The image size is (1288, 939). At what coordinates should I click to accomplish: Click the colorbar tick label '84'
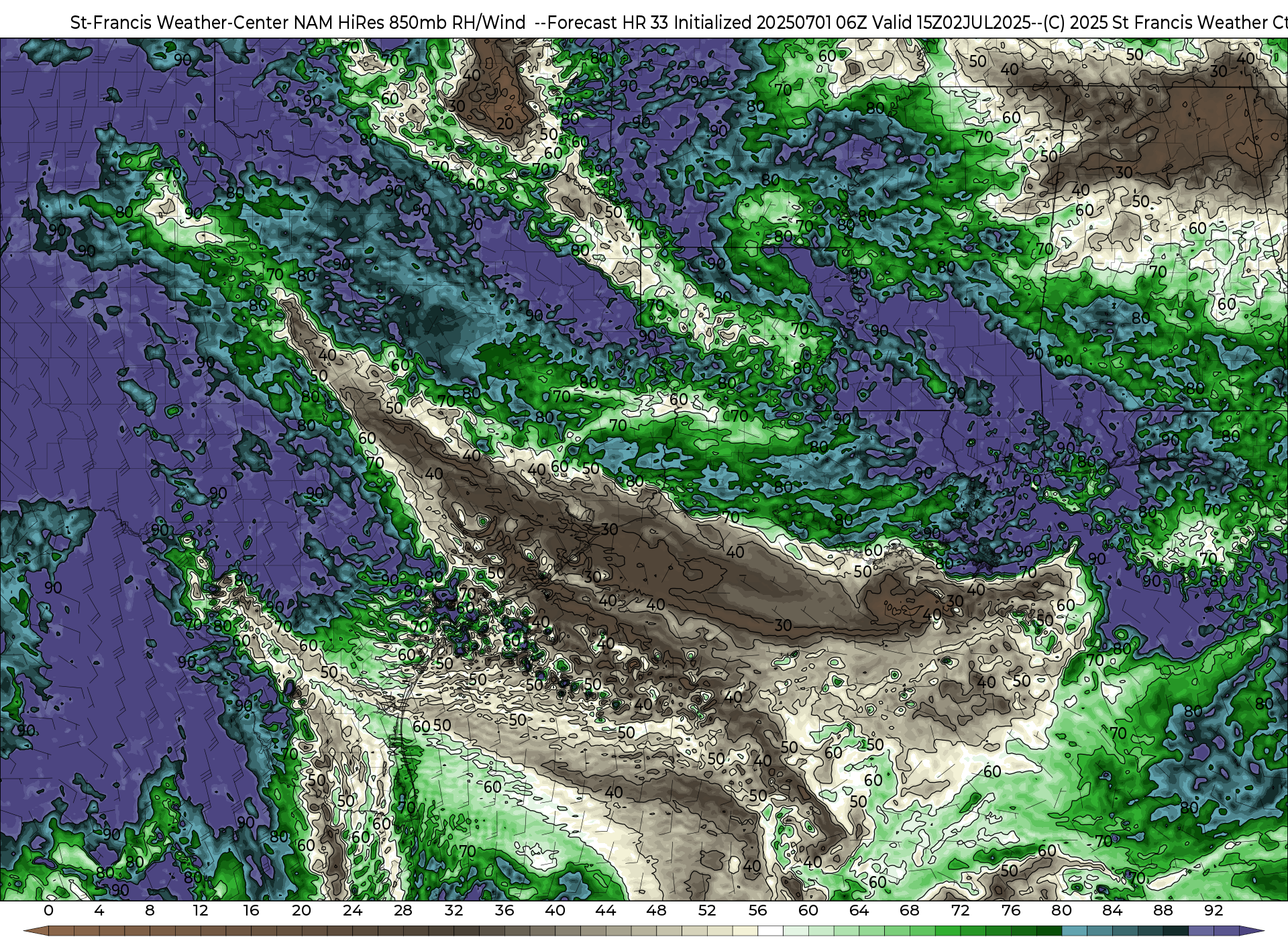tap(1112, 911)
